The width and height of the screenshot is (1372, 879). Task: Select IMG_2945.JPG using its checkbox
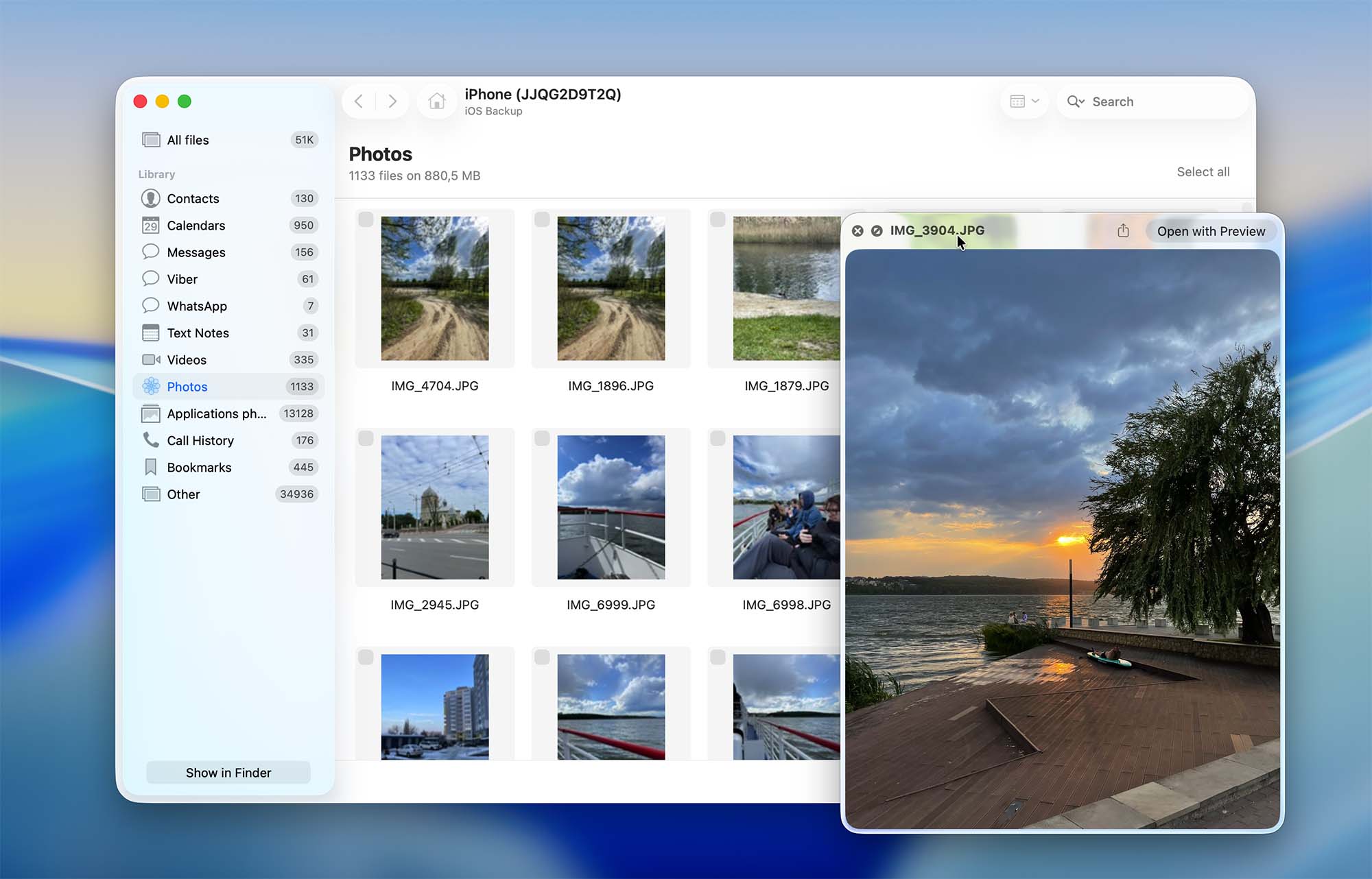click(x=366, y=438)
